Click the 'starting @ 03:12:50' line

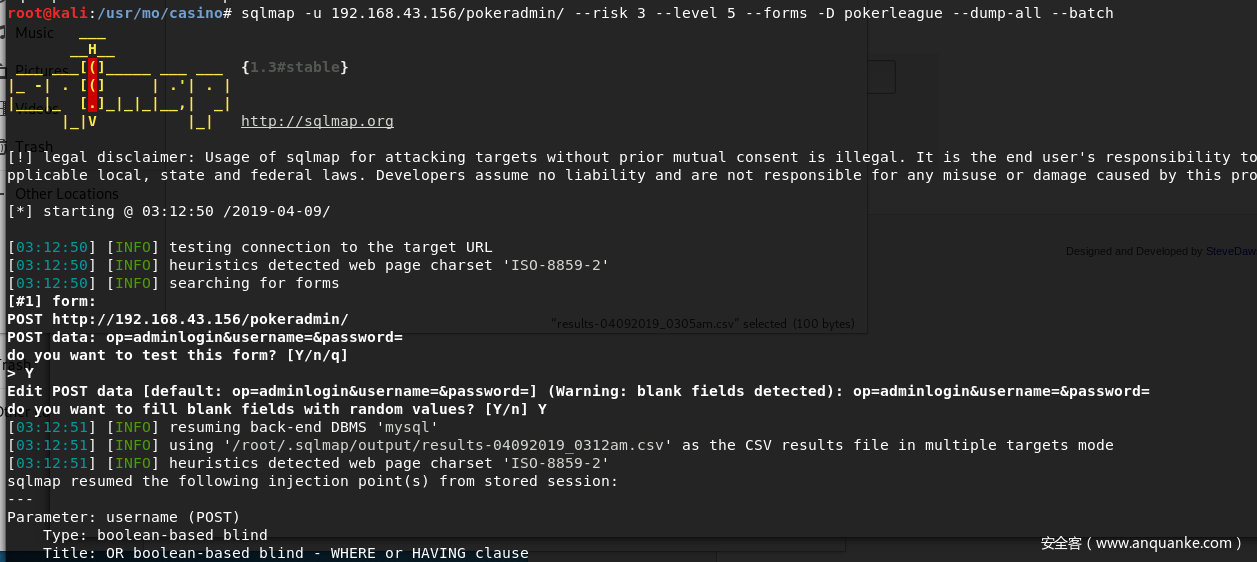pyautogui.click(x=168, y=212)
